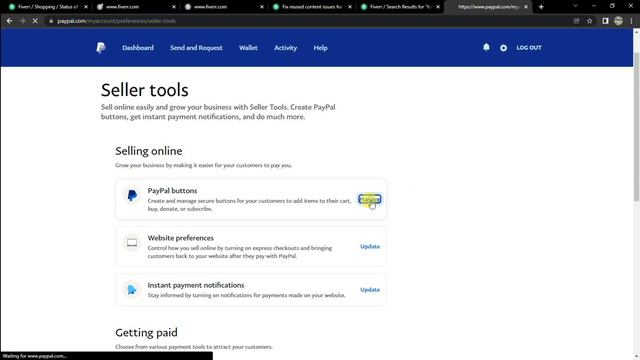Click Manage for PayPal buttons
This screenshot has height=360, width=640.
click(370, 199)
